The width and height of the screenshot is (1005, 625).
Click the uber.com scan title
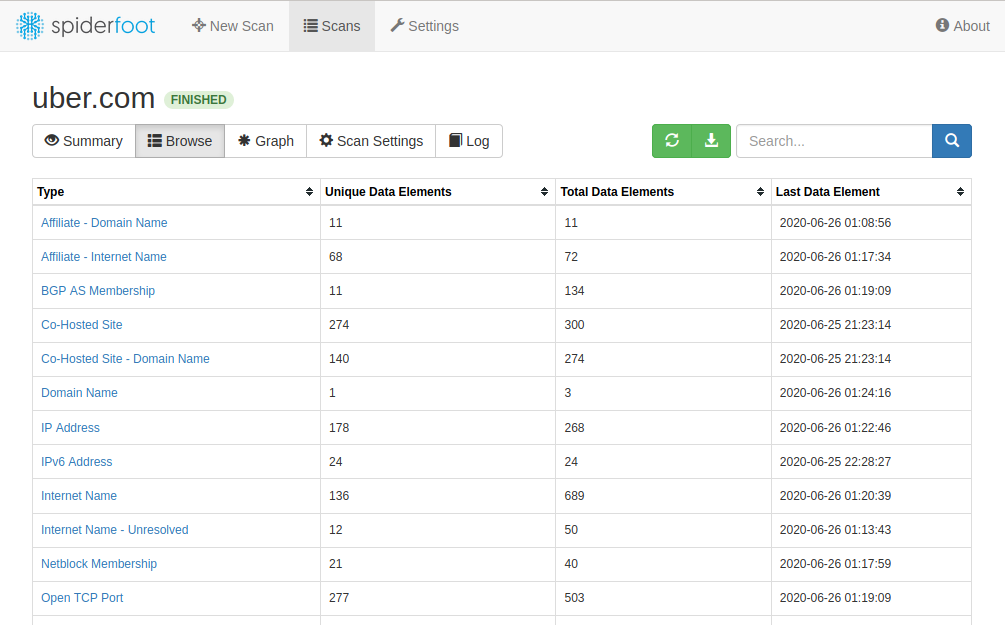point(94,97)
